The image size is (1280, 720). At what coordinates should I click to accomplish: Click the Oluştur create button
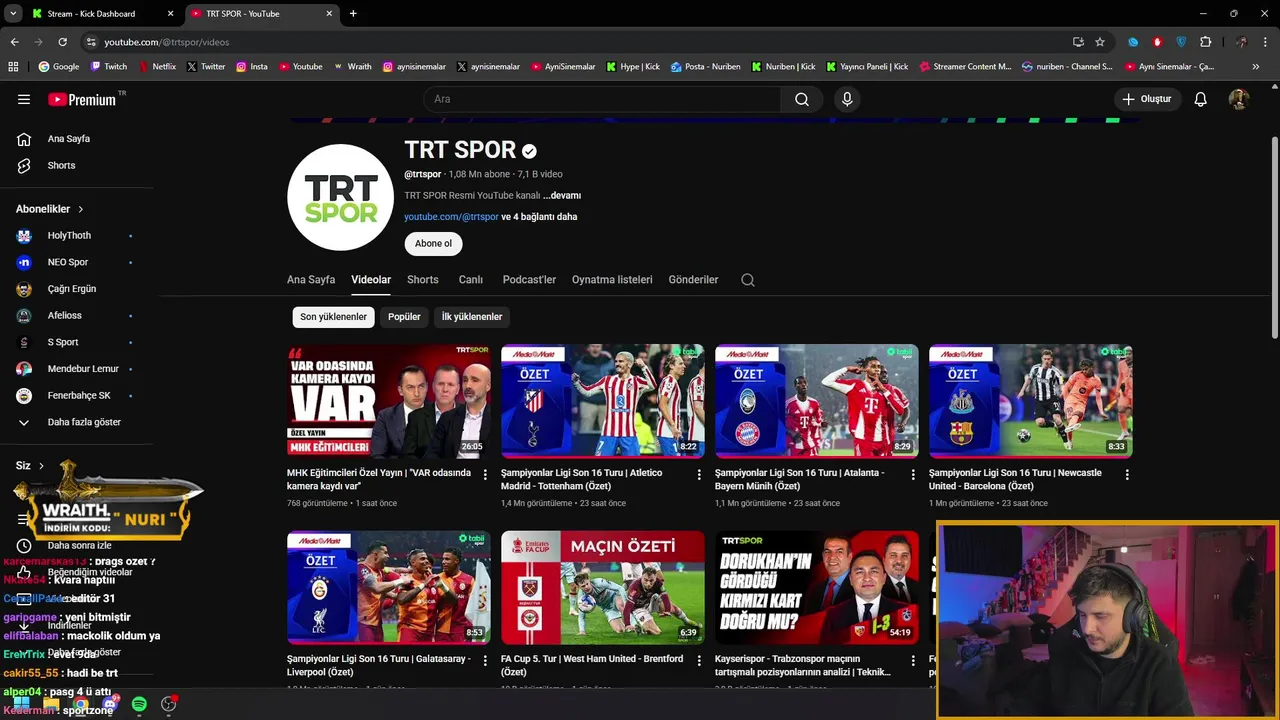click(1148, 99)
